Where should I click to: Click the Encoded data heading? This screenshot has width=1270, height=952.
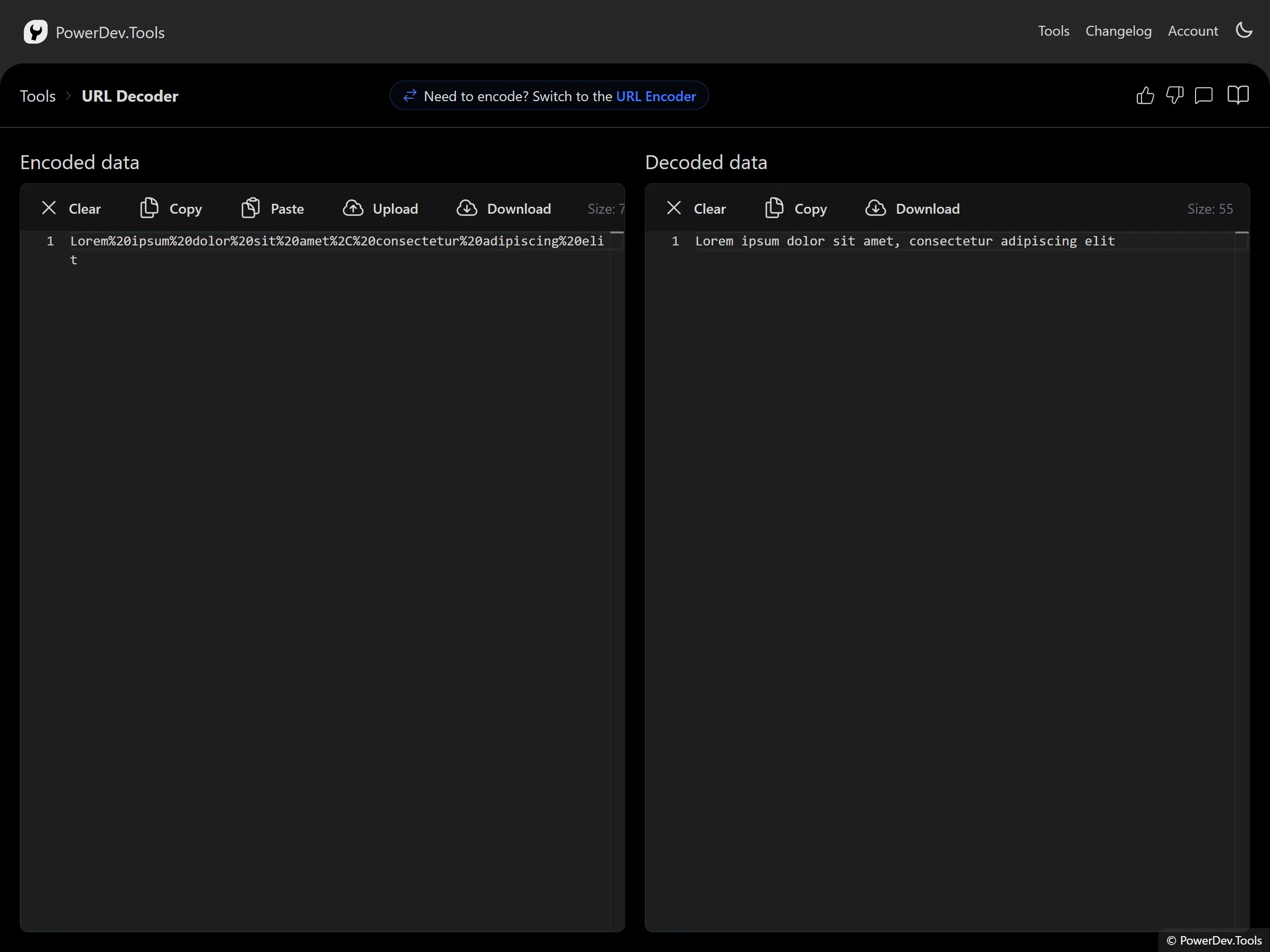click(80, 163)
